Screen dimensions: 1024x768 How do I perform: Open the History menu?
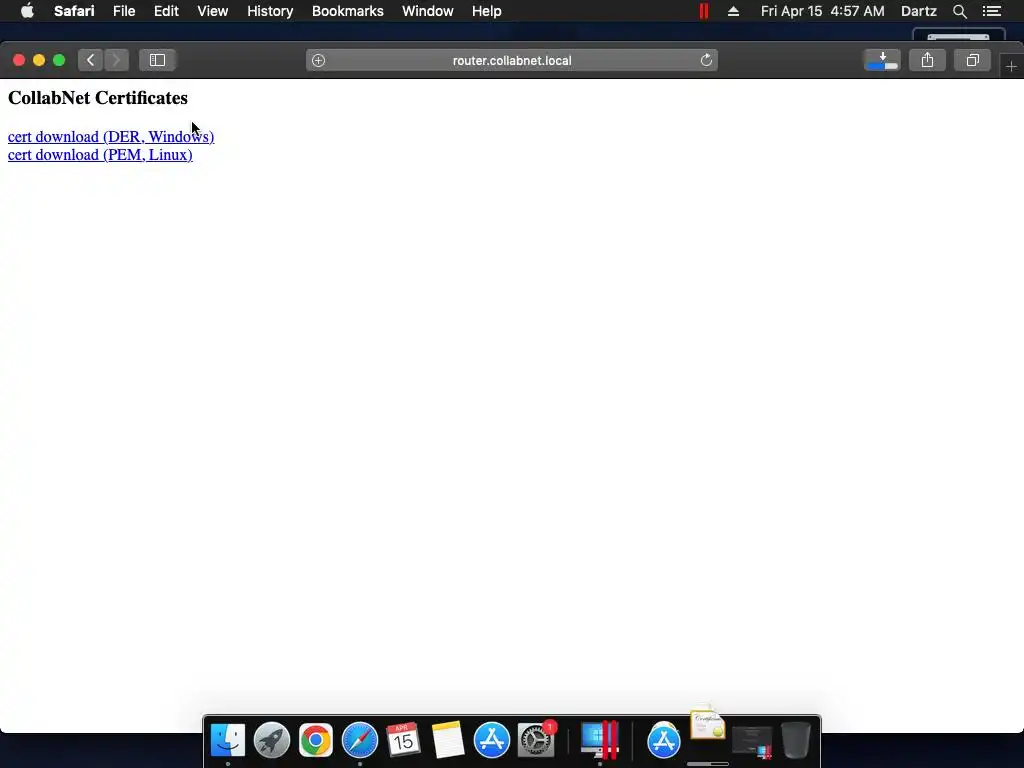click(x=270, y=11)
